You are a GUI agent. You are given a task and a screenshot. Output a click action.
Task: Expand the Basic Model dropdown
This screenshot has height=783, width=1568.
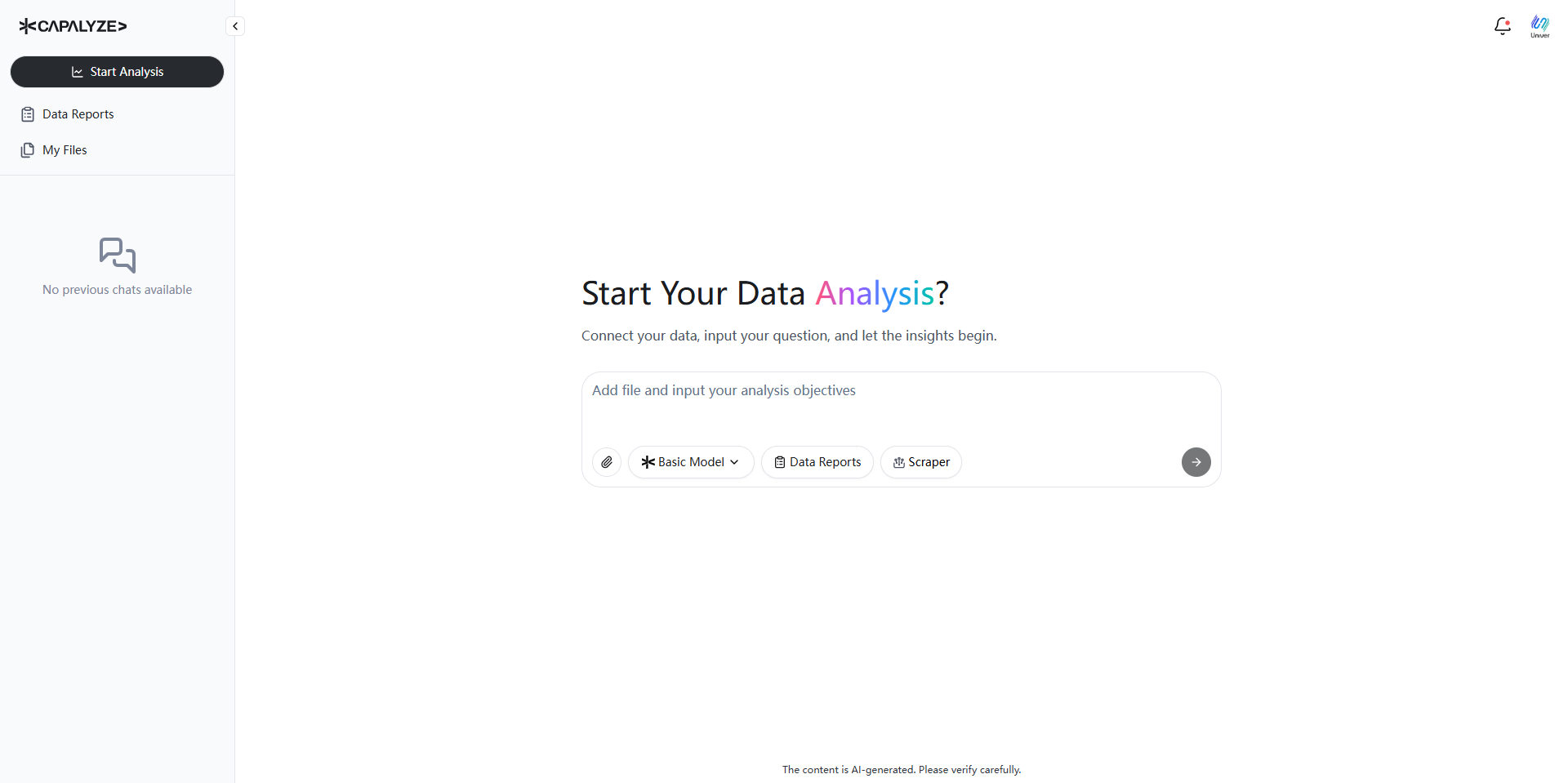(691, 462)
